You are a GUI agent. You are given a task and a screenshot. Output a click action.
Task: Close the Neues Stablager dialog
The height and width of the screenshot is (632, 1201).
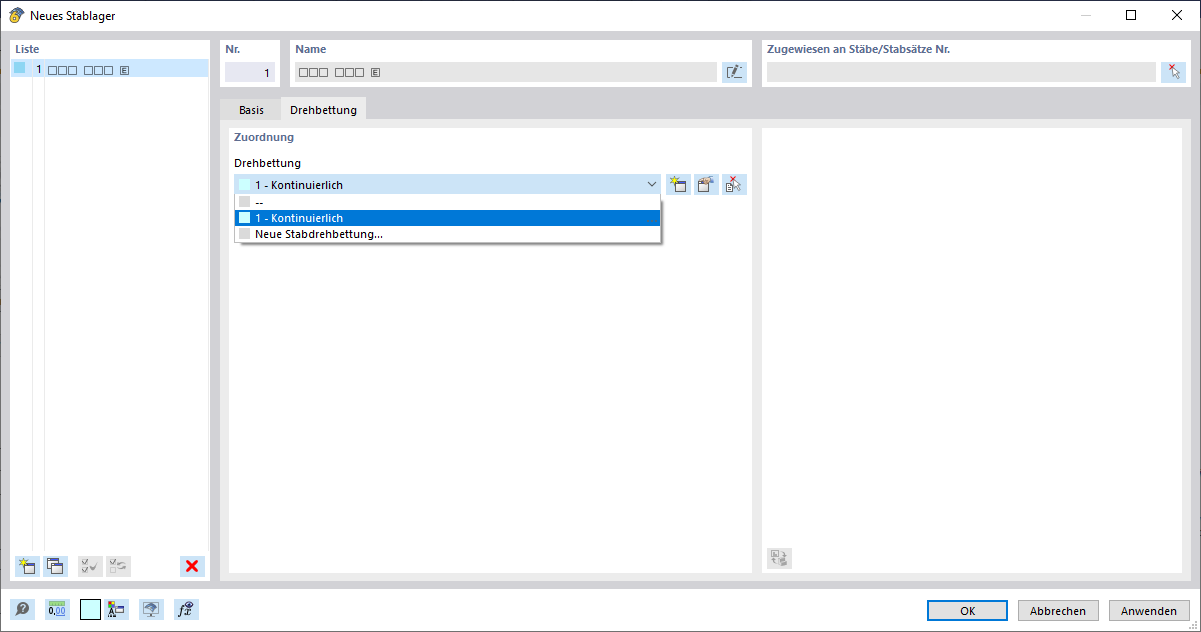tap(1176, 15)
